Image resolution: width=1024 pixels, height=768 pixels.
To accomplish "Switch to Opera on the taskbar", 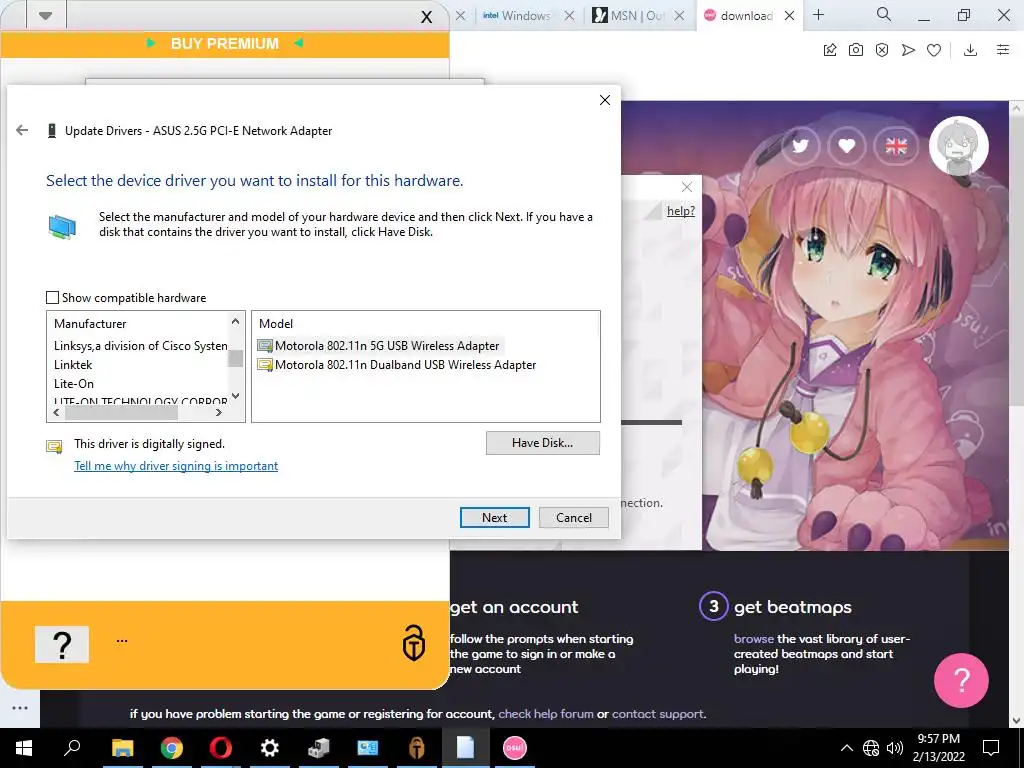I will pos(221,748).
